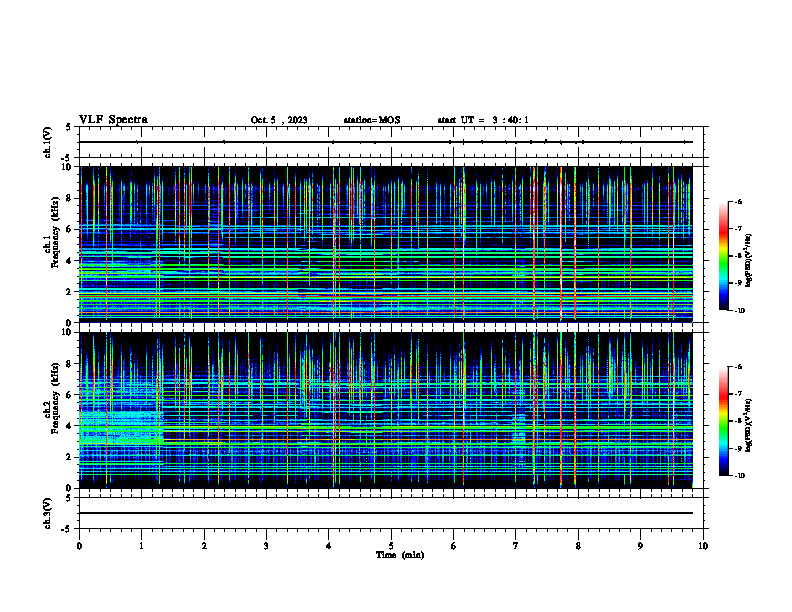Click the "ch.1(V)" waveform axis label
Screen dimensions: 792x612
pos(47,142)
